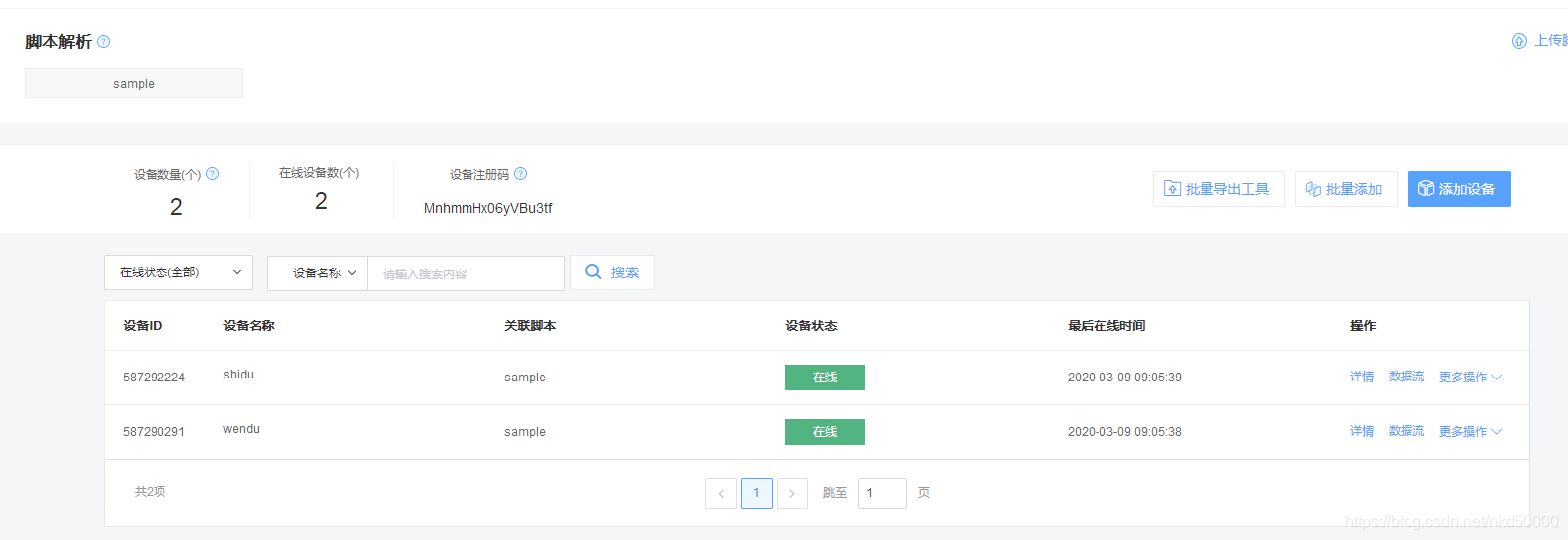Viewport: 1568px width, 540px height.
Task: Click 在线 status badge for wendu
Action: pos(825,432)
